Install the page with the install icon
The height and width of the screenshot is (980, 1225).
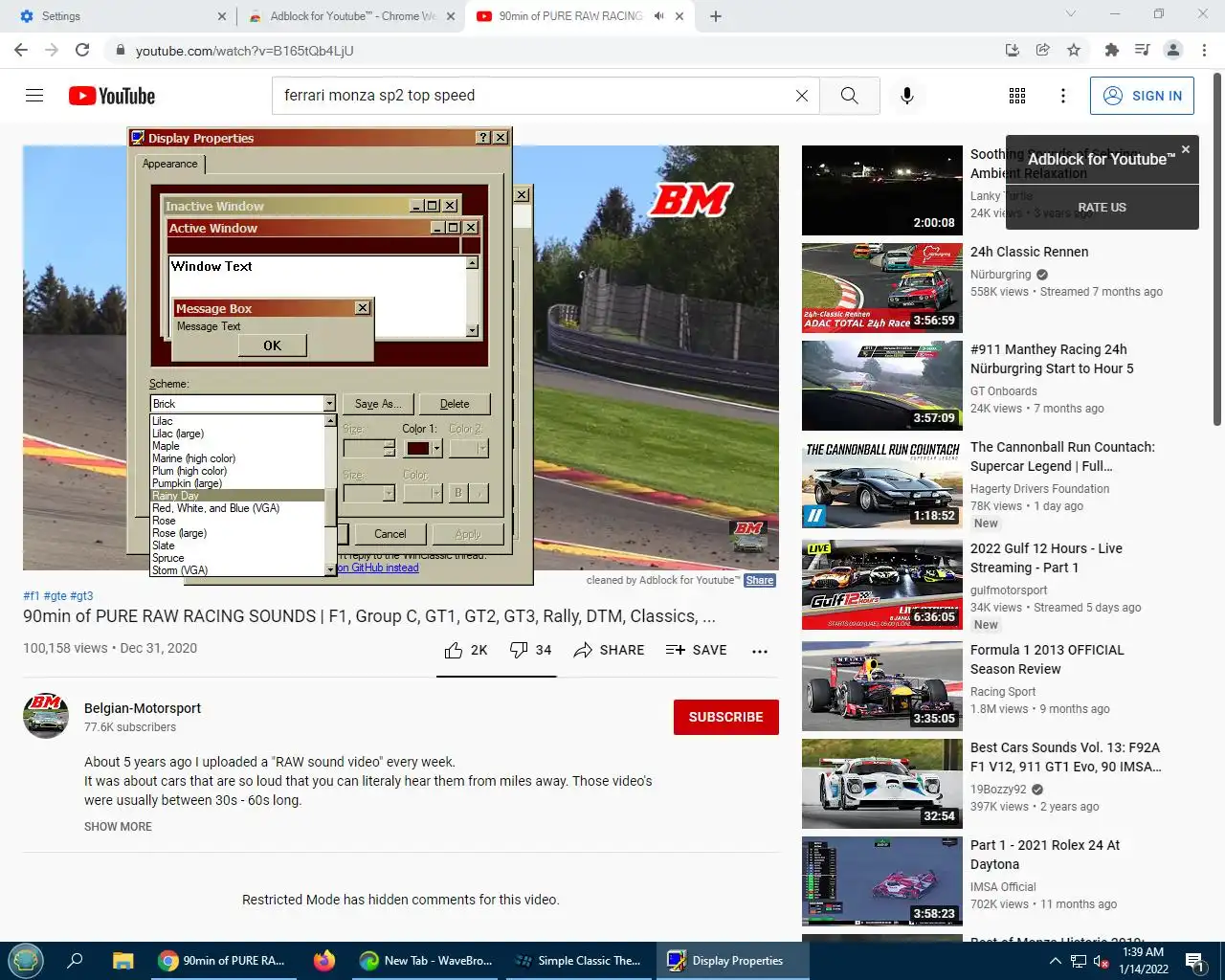(1012, 50)
